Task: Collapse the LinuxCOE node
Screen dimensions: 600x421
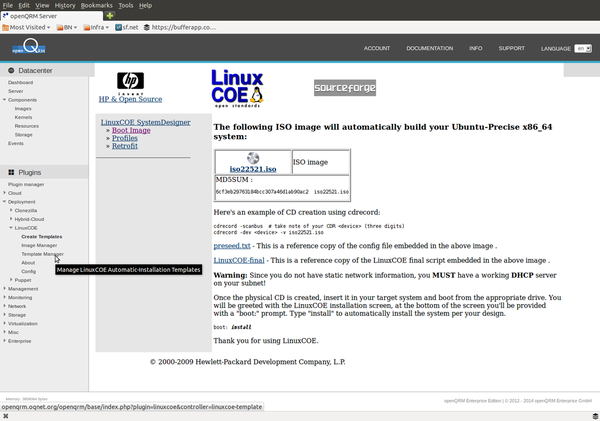Action: tap(11, 228)
